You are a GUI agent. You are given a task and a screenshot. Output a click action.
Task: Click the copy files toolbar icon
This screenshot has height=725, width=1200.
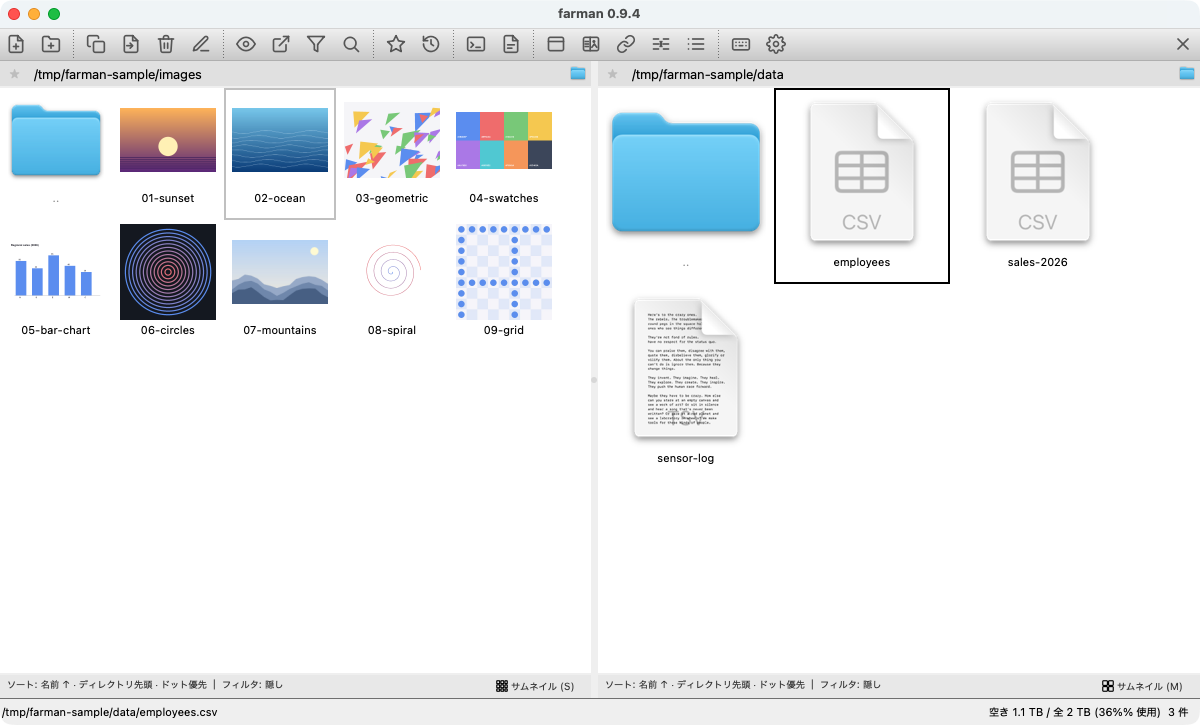coord(96,44)
